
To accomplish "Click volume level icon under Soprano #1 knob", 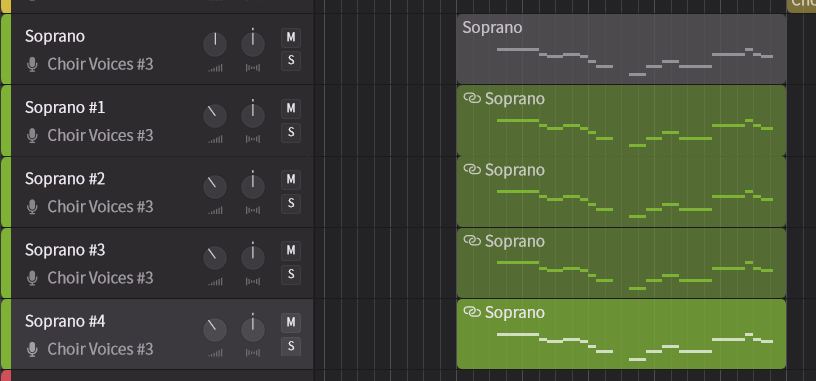I will [x=215, y=139].
